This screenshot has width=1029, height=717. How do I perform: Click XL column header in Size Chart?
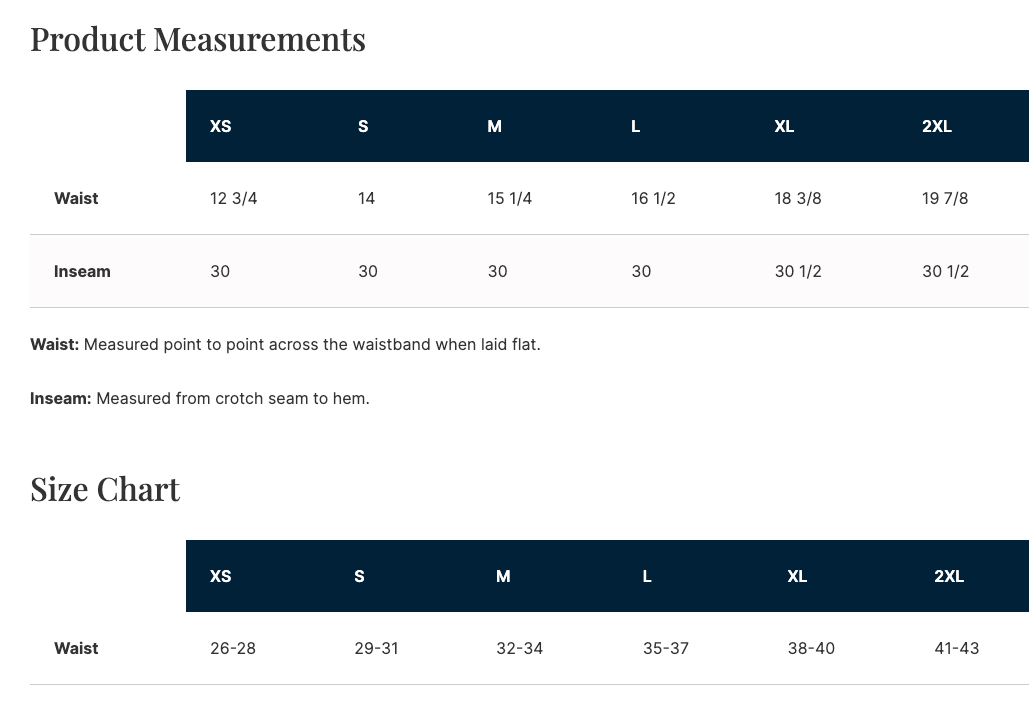(797, 576)
